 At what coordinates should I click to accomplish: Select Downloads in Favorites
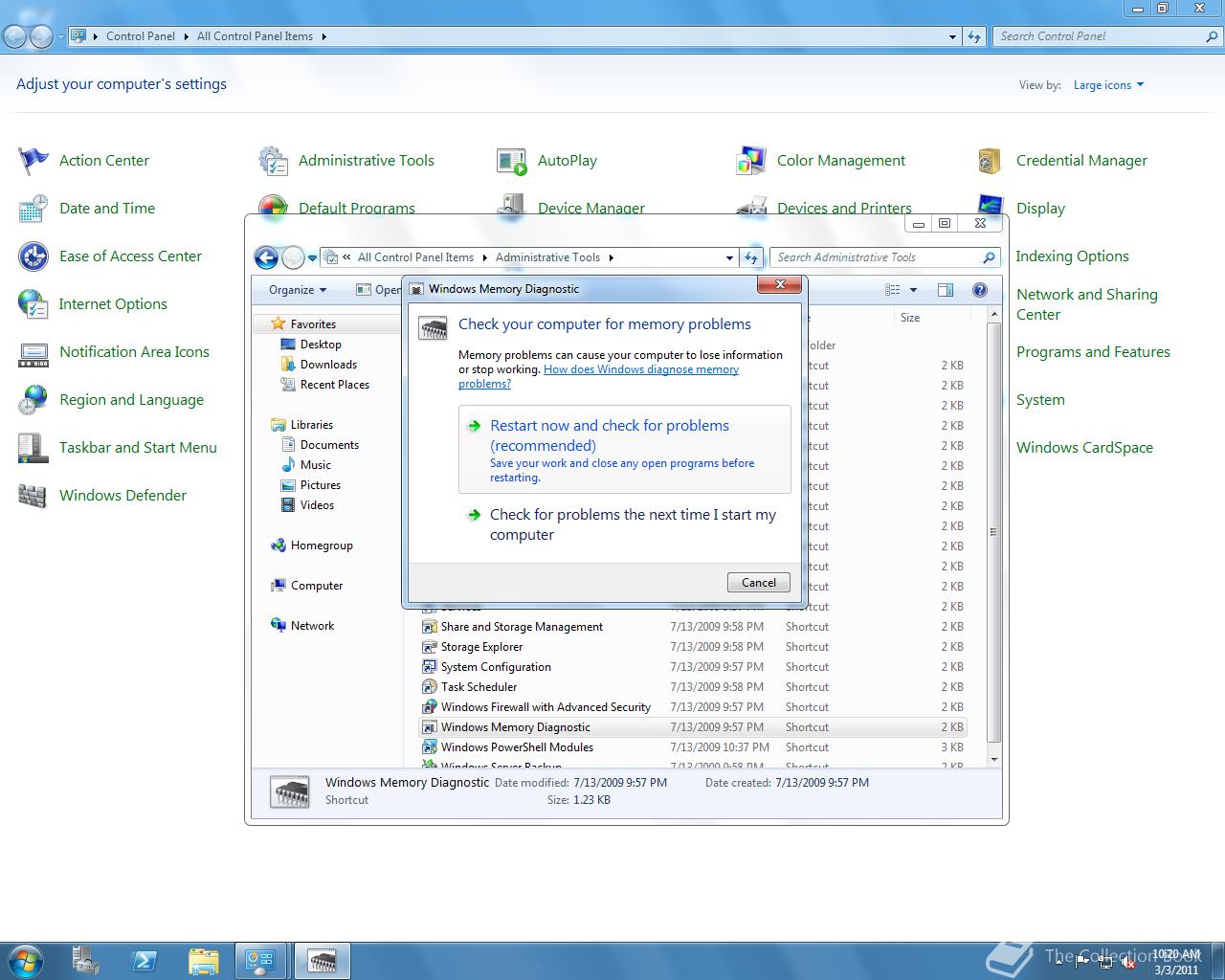[328, 365]
